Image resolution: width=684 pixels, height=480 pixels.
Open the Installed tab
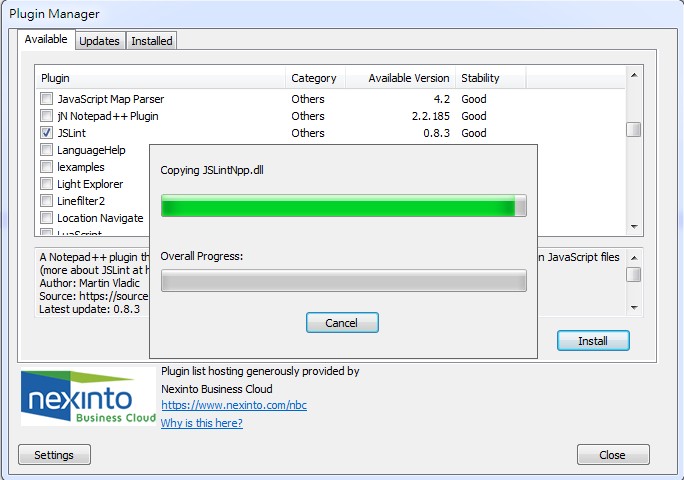pos(152,41)
